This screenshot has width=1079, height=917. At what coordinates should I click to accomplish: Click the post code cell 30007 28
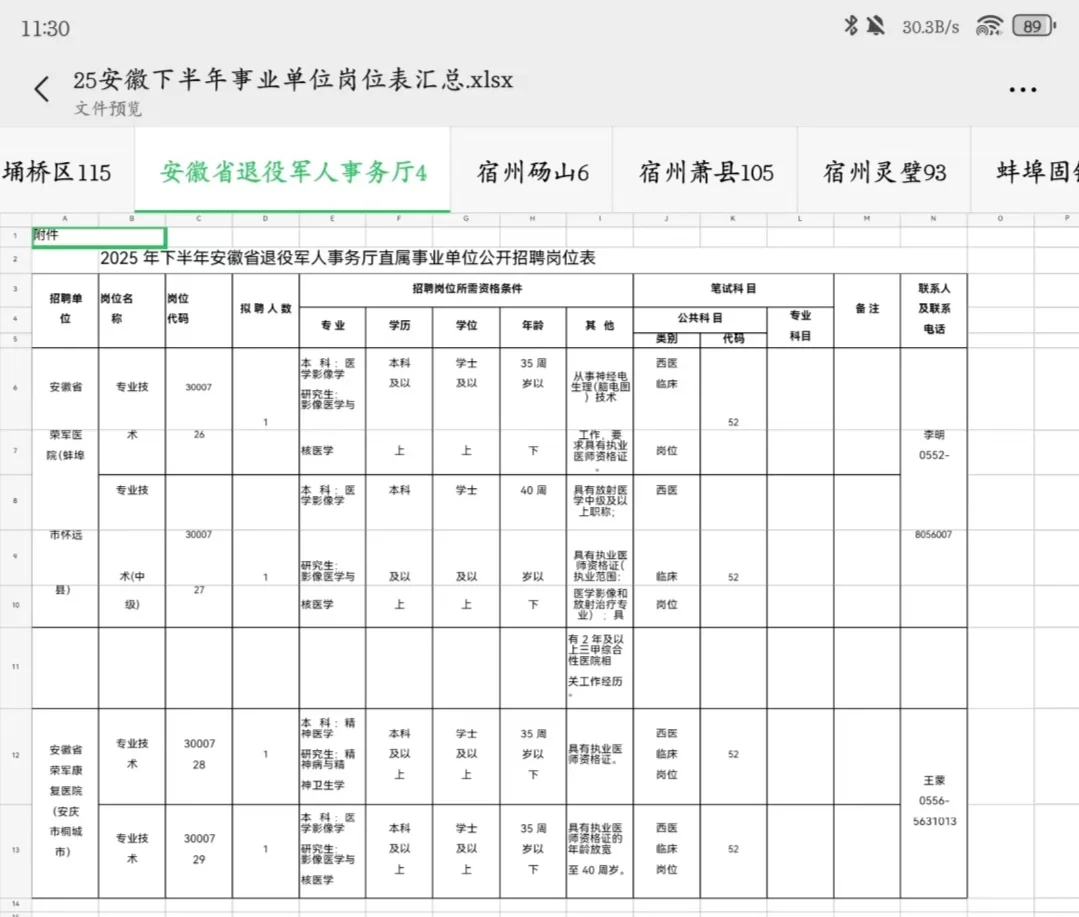click(199, 755)
